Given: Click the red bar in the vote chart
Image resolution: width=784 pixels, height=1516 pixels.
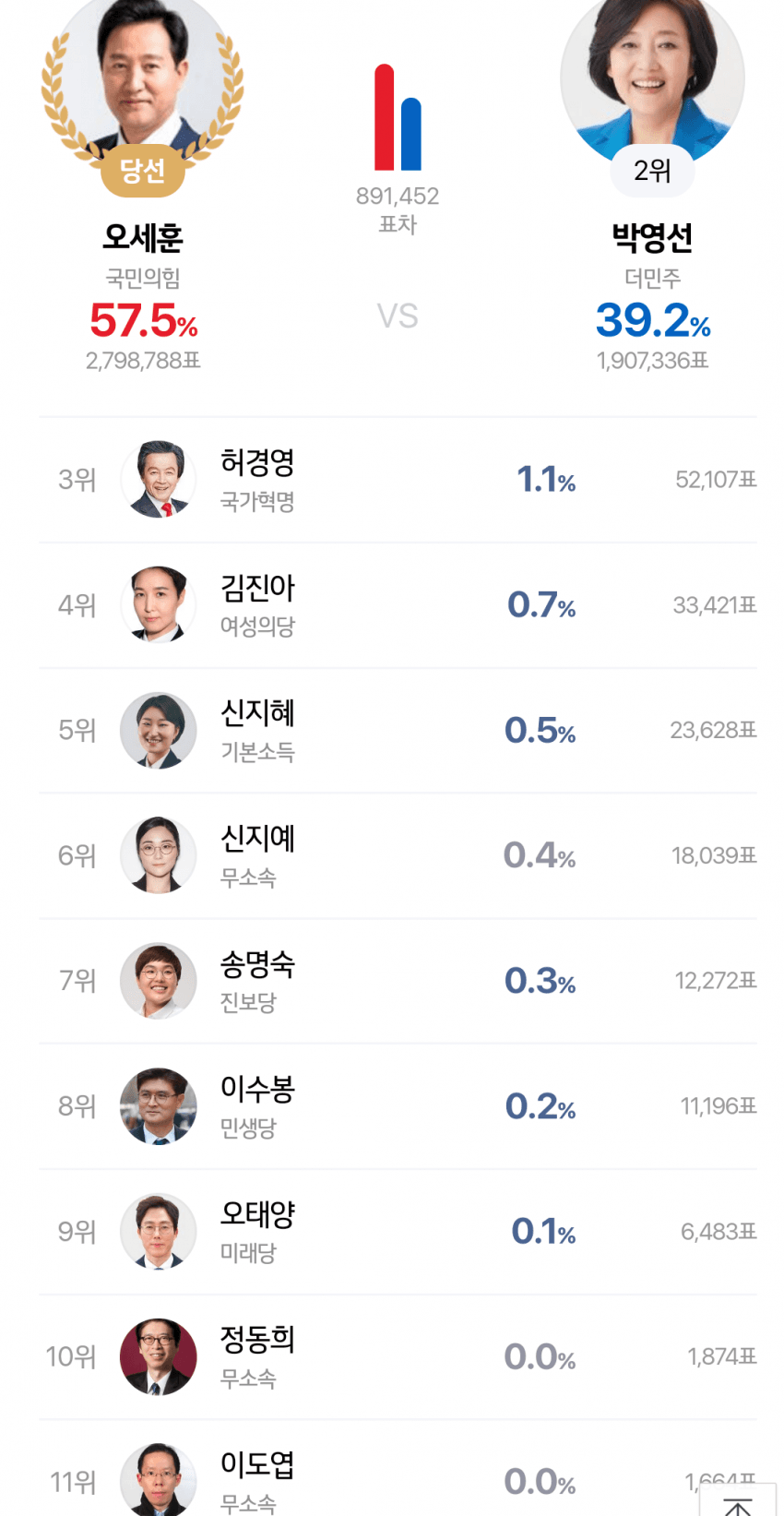Looking at the screenshot, I should [385, 118].
